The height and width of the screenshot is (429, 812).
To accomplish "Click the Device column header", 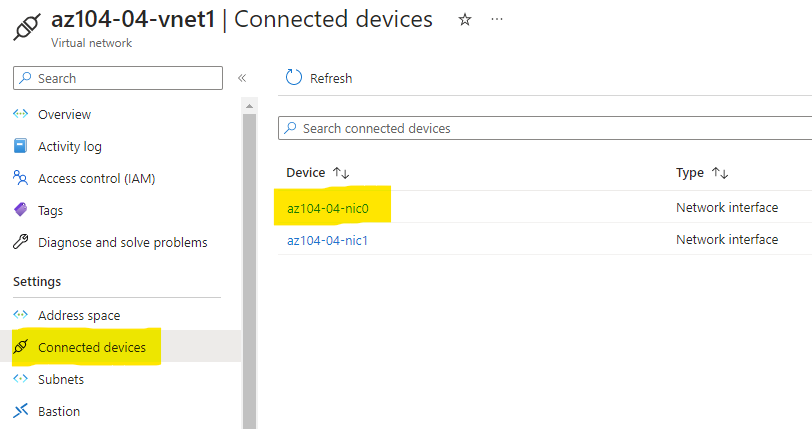I will coord(306,173).
